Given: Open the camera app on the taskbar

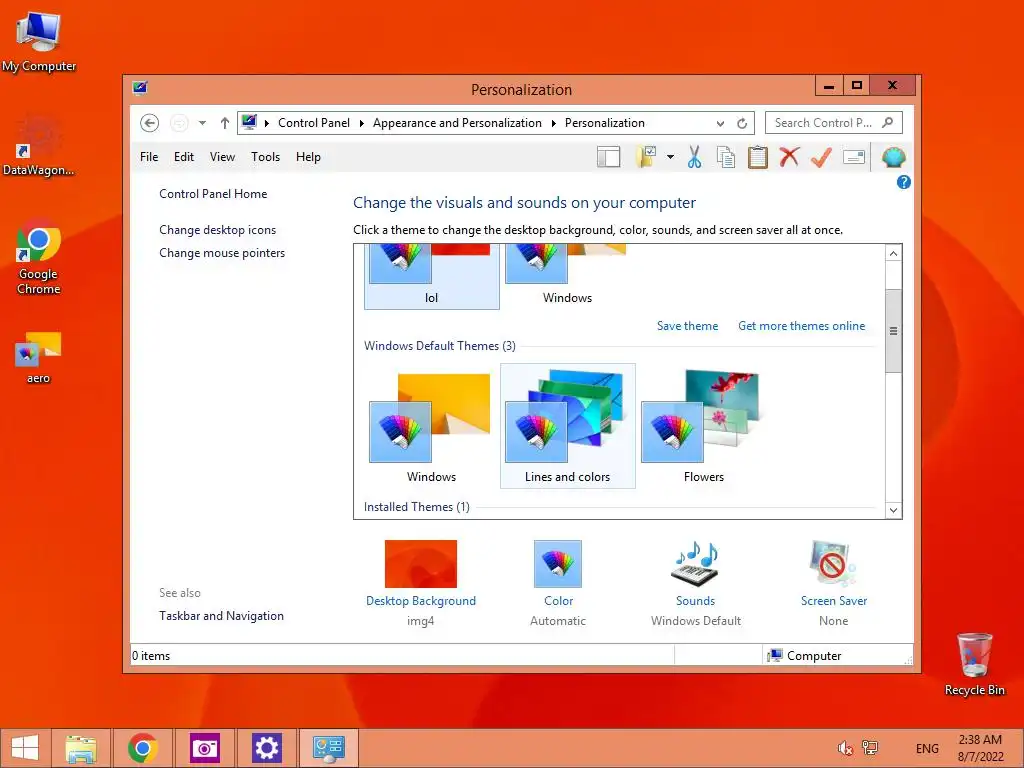Looking at the screenshot, I should (x=204, y=748).
